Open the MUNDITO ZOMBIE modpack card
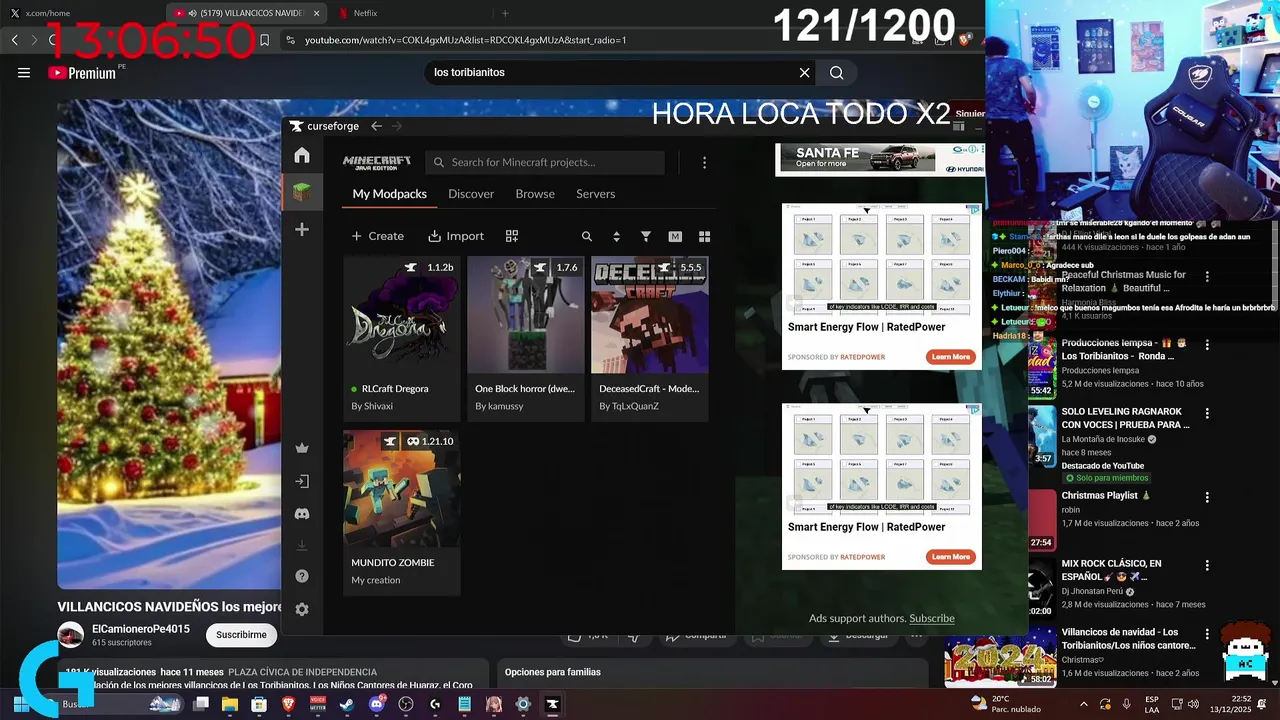The width and height of the screenshot is (1280, 720). click(x=402, y=513)
